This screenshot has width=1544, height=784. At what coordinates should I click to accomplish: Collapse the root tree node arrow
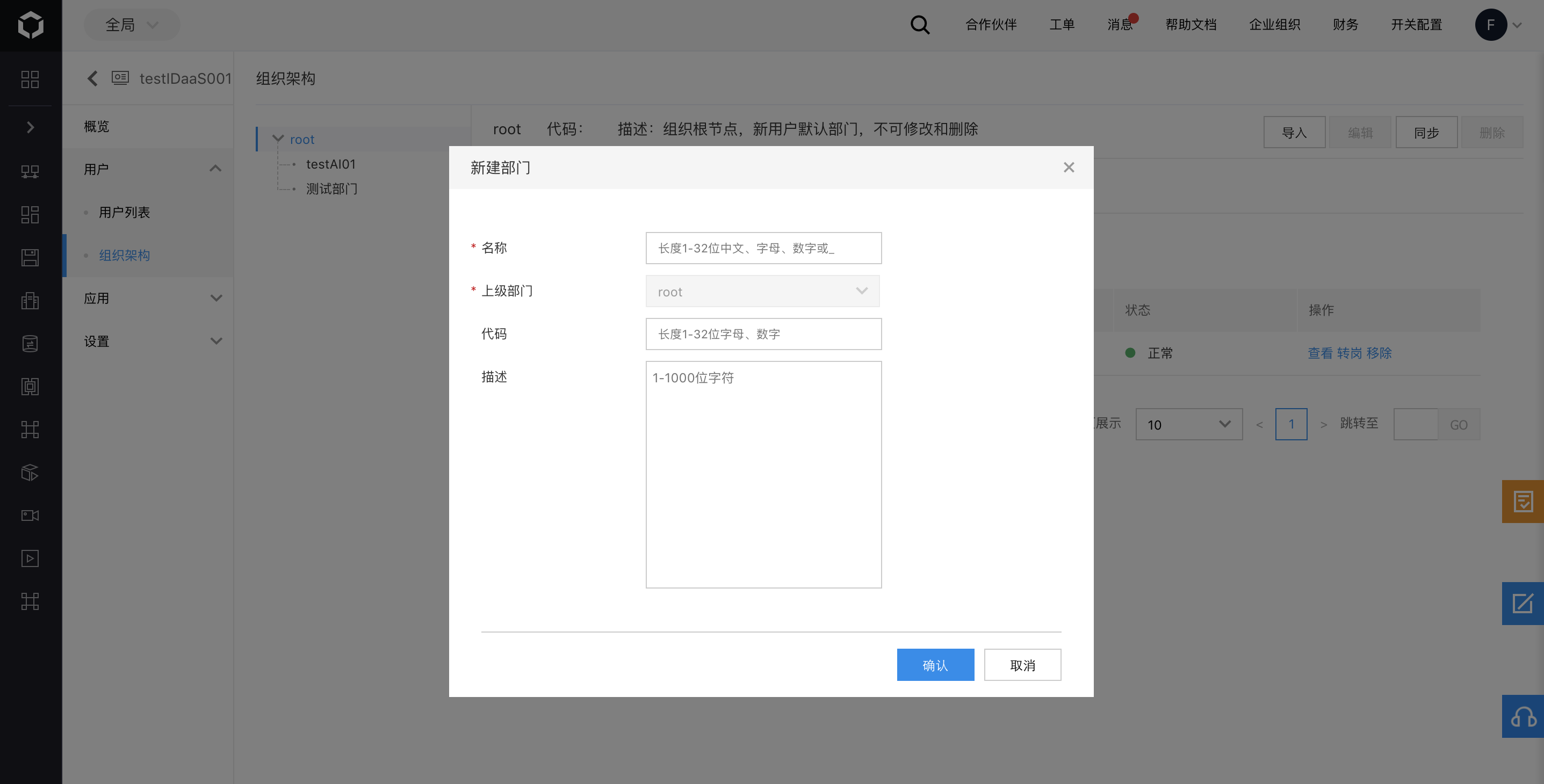point(278,139)
